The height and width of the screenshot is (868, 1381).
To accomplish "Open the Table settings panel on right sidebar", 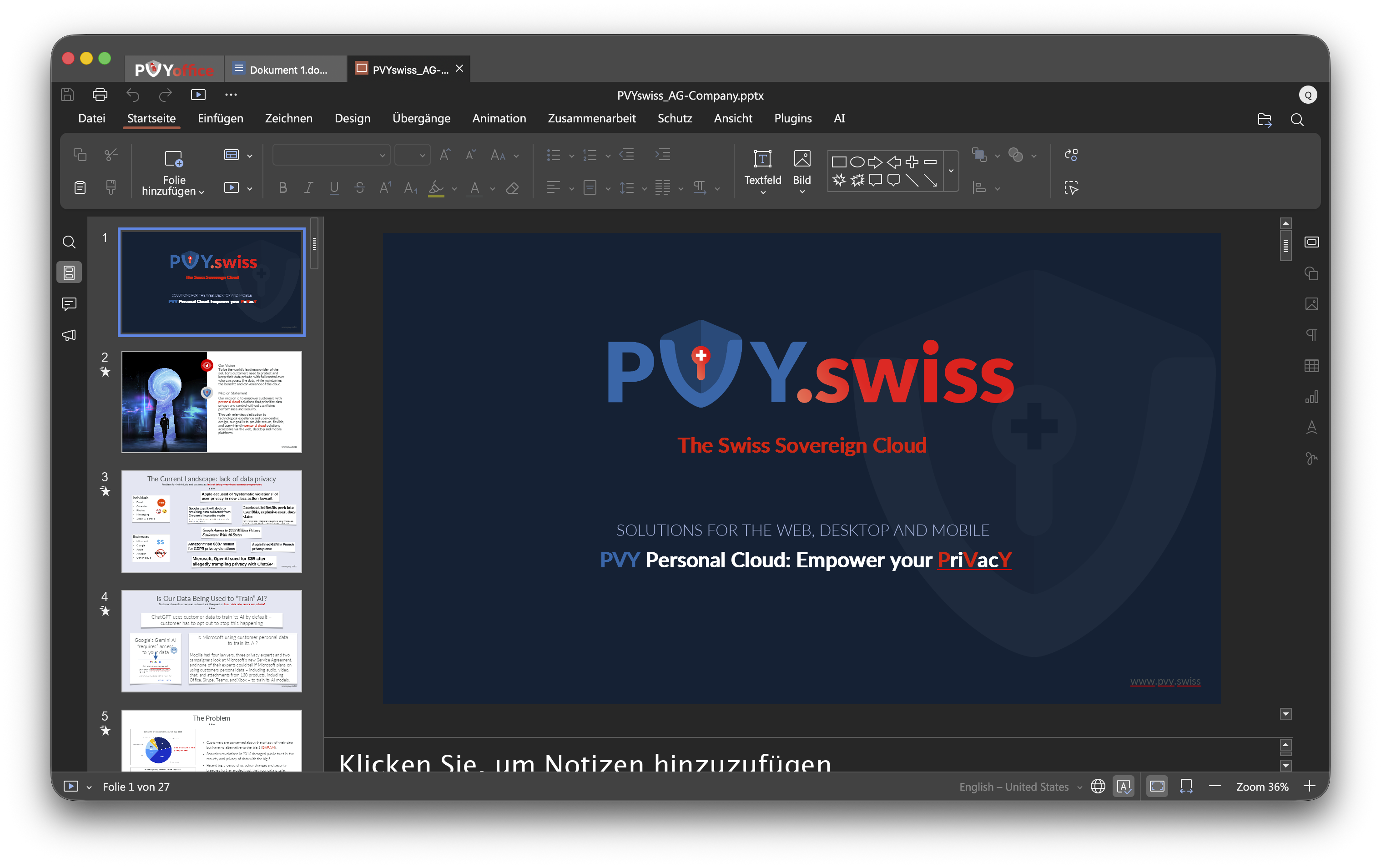I will (1312, 365).
